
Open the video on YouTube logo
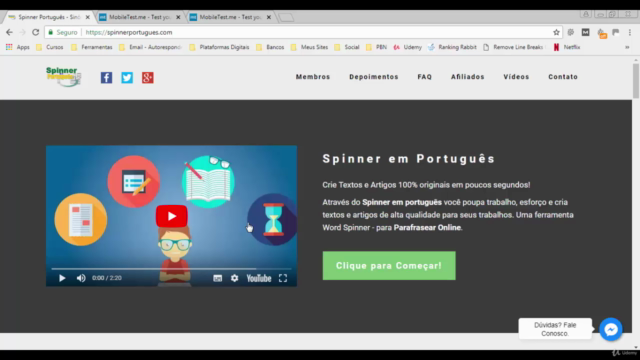coord(259,278)
